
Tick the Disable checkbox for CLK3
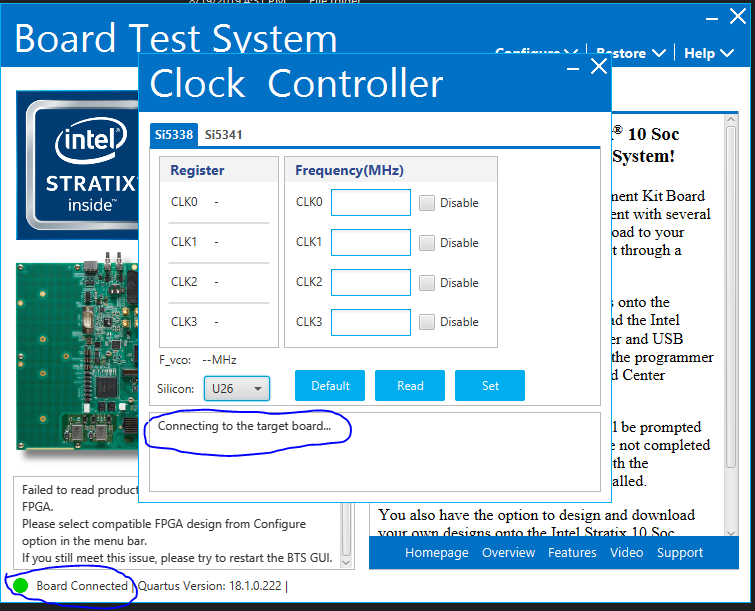coord(427,322)
